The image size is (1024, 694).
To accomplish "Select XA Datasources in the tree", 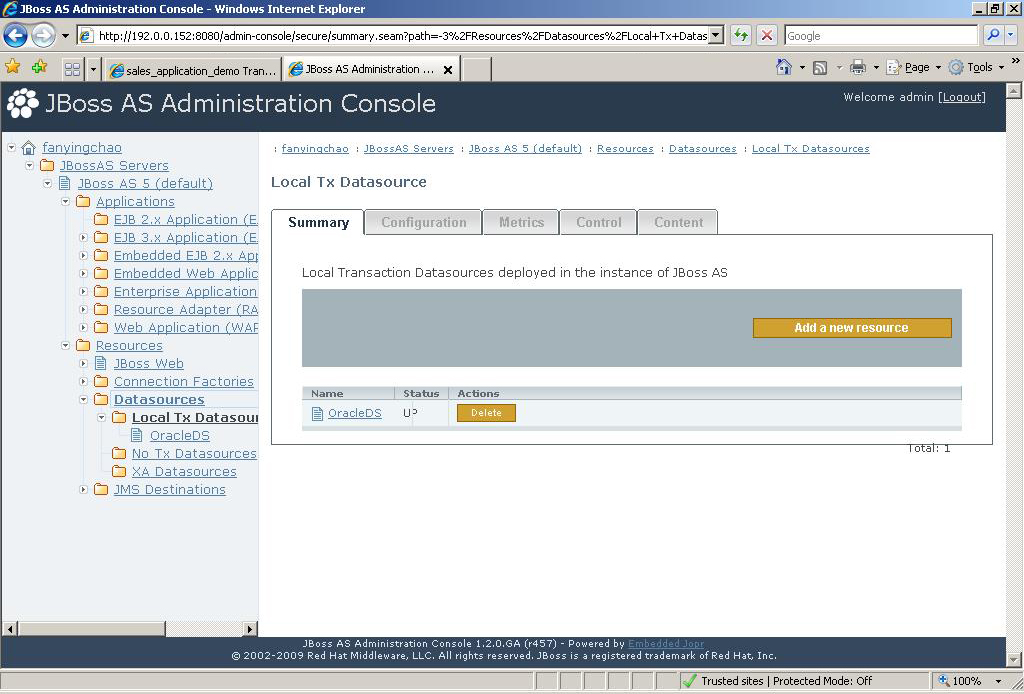I will [184, 471].
